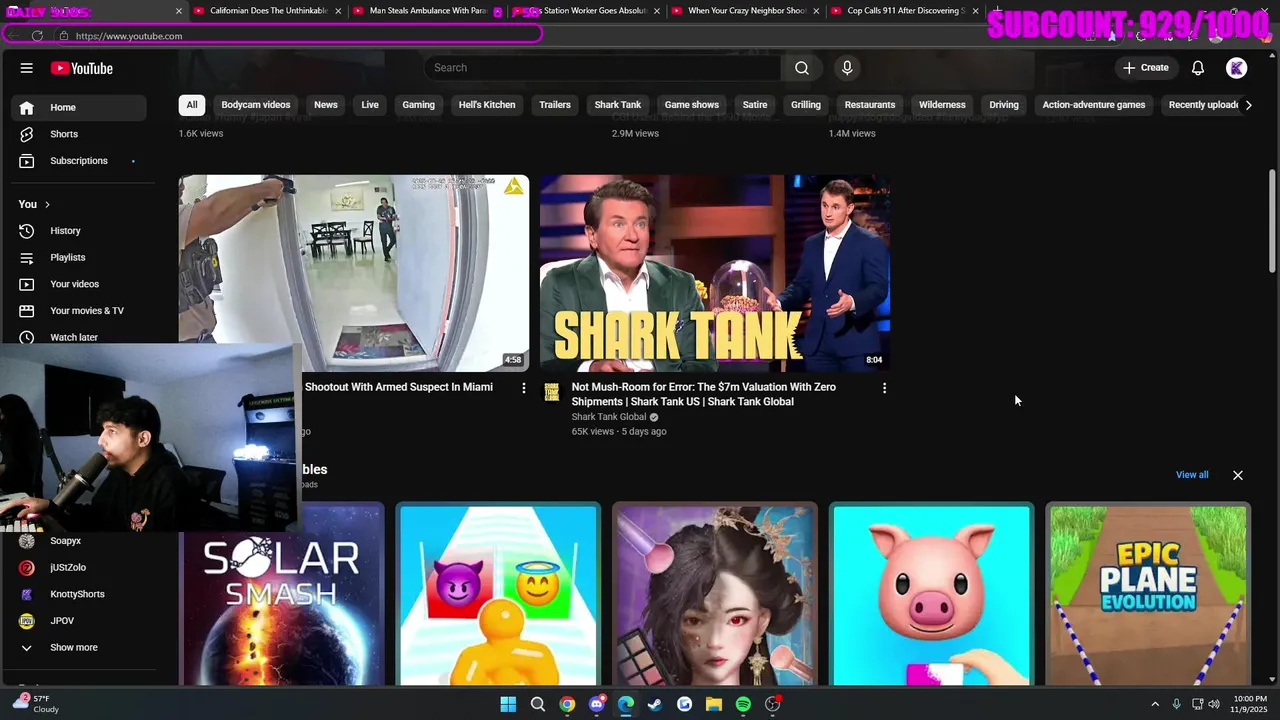Select the Satire filter chip
Viewport: 1280px width, 720px height.
[x=755, y=105]
